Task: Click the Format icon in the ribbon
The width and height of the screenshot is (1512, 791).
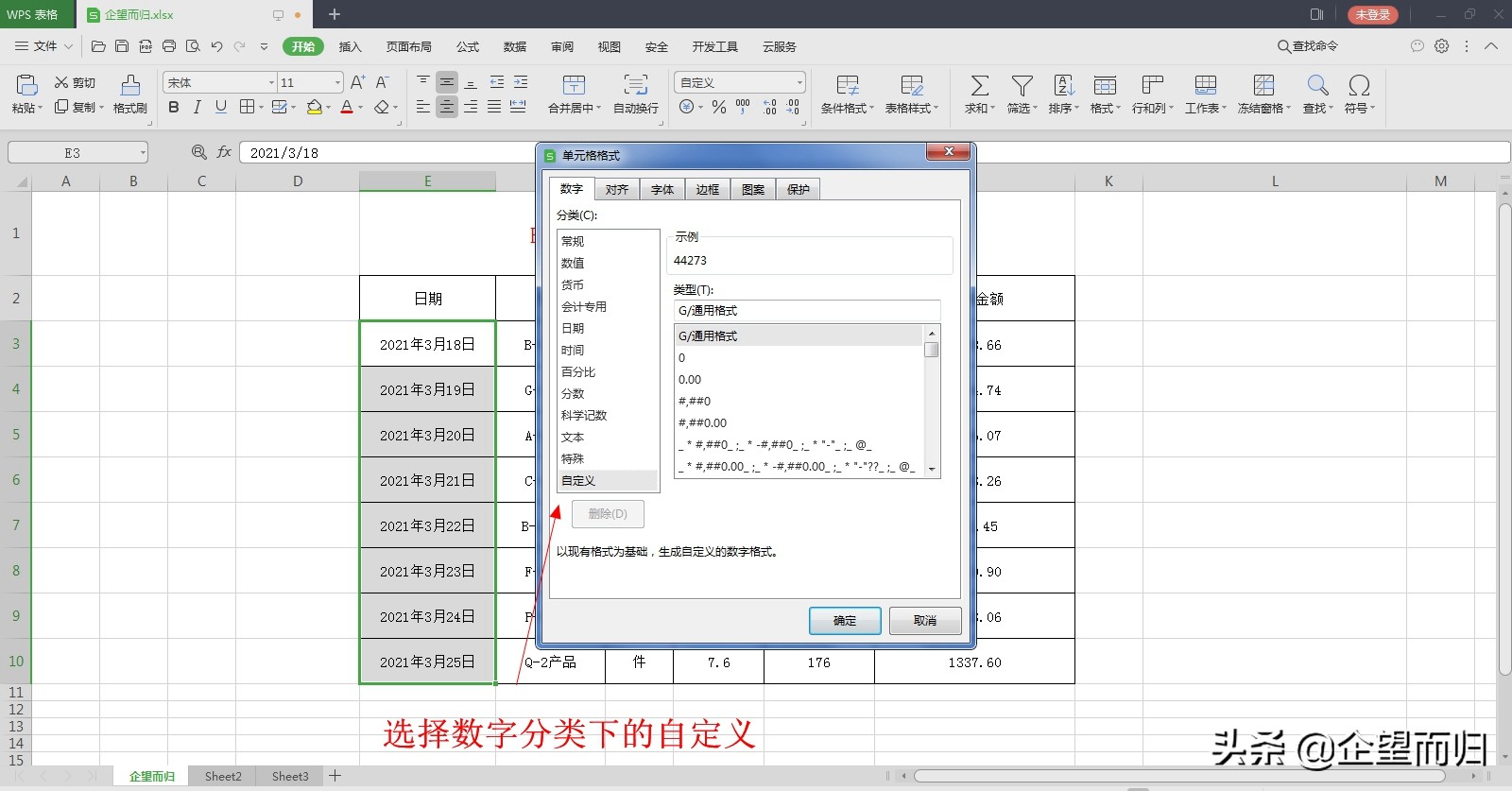Action: (x=1105, y=85)
